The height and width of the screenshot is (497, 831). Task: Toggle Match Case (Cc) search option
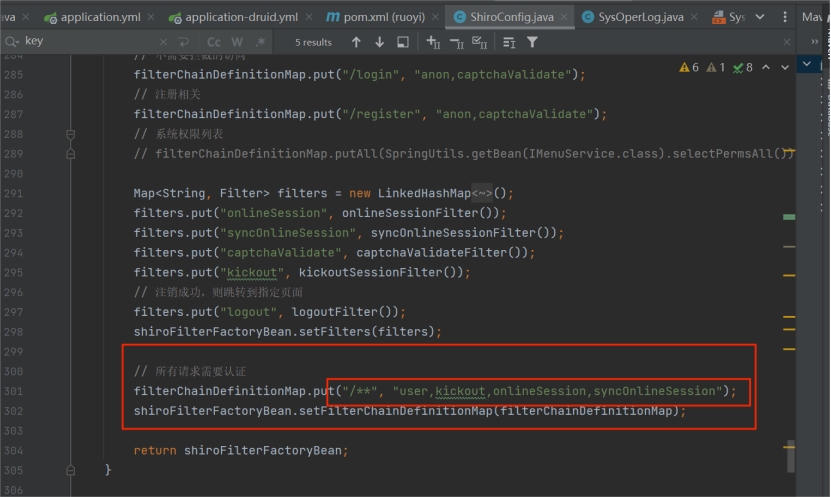point(213,42)
